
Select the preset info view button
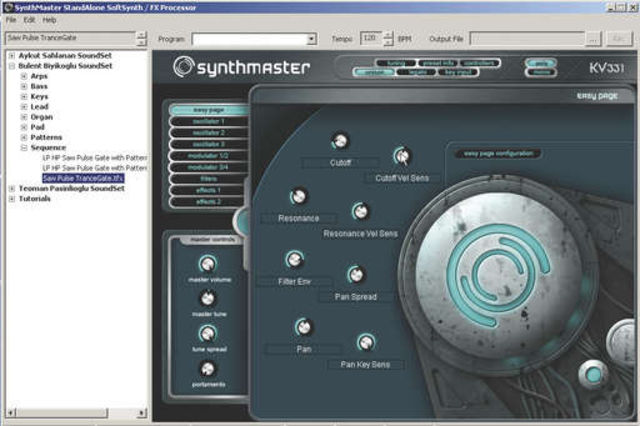pyautogui.click(x=438, y=63)
